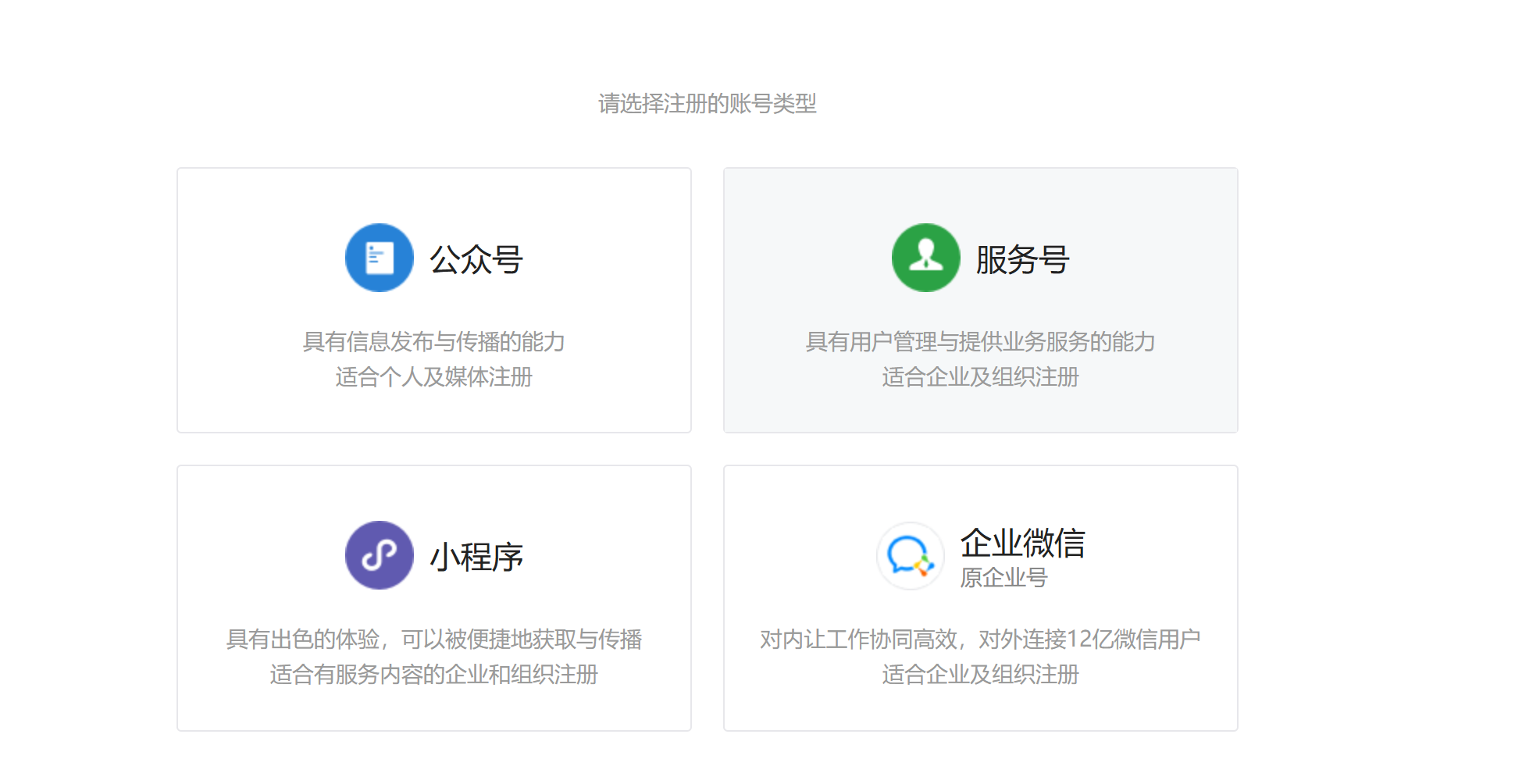
Task: Click the purple 小程序 link icon
Action: (x=380, y=555)
